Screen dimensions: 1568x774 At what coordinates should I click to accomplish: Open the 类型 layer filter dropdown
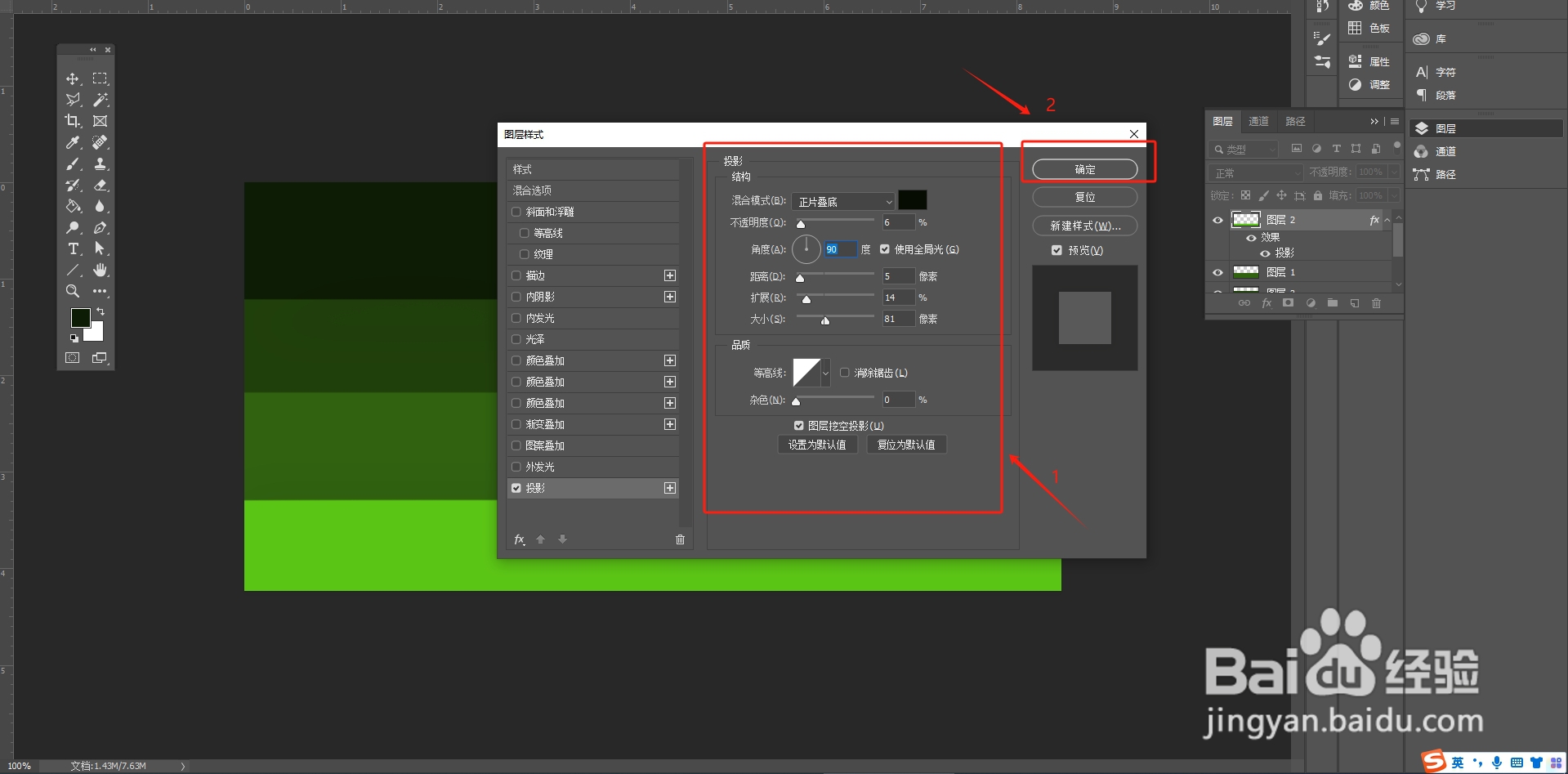(1244, 150)
